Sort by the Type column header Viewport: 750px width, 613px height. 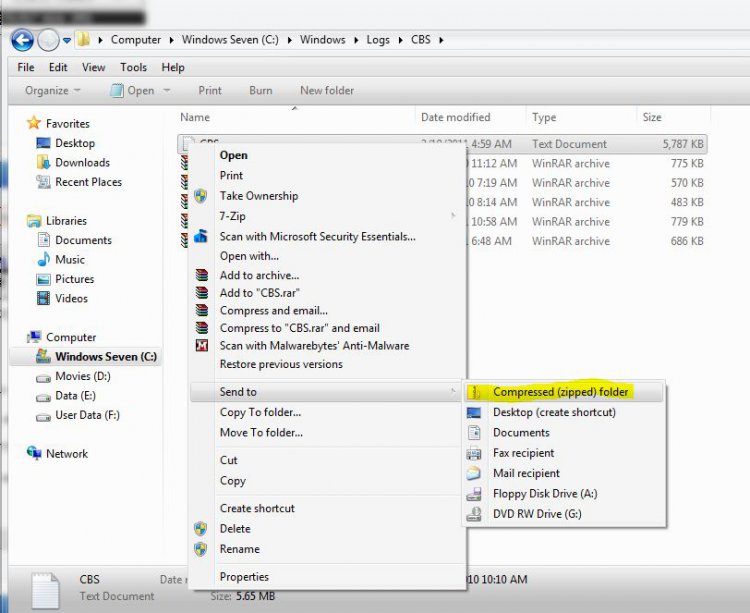544,117
